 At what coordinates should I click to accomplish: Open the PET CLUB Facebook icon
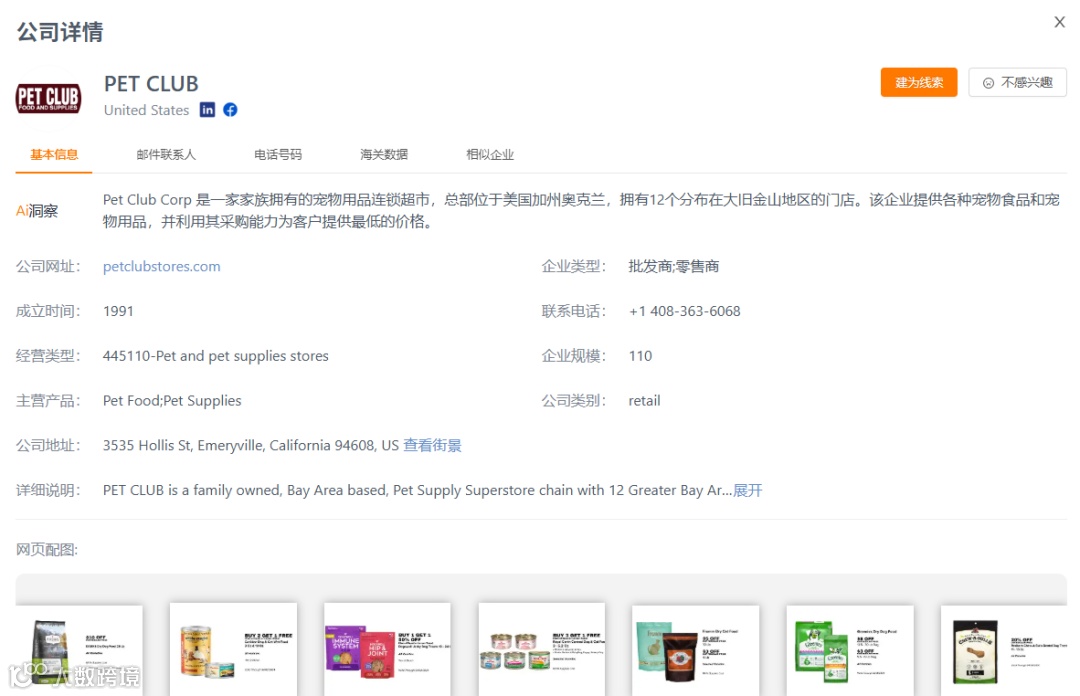230,110
